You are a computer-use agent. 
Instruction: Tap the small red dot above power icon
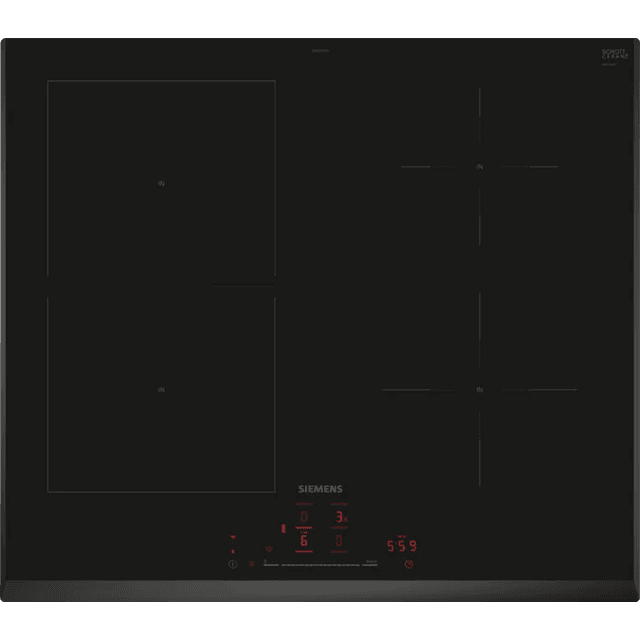(x=233, y=550)
